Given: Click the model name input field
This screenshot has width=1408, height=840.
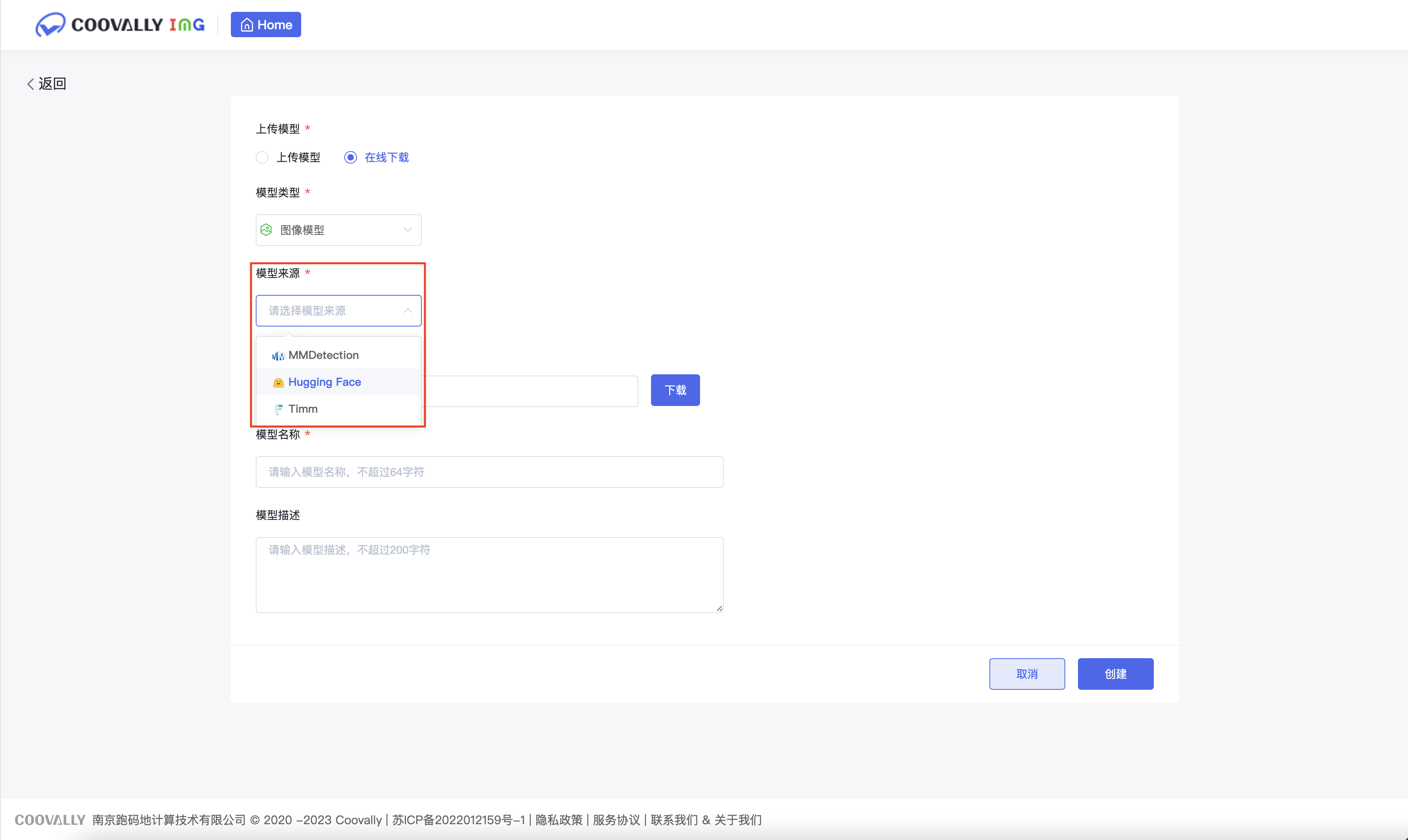Looking at the screenshot, I should tap(489, 472).
